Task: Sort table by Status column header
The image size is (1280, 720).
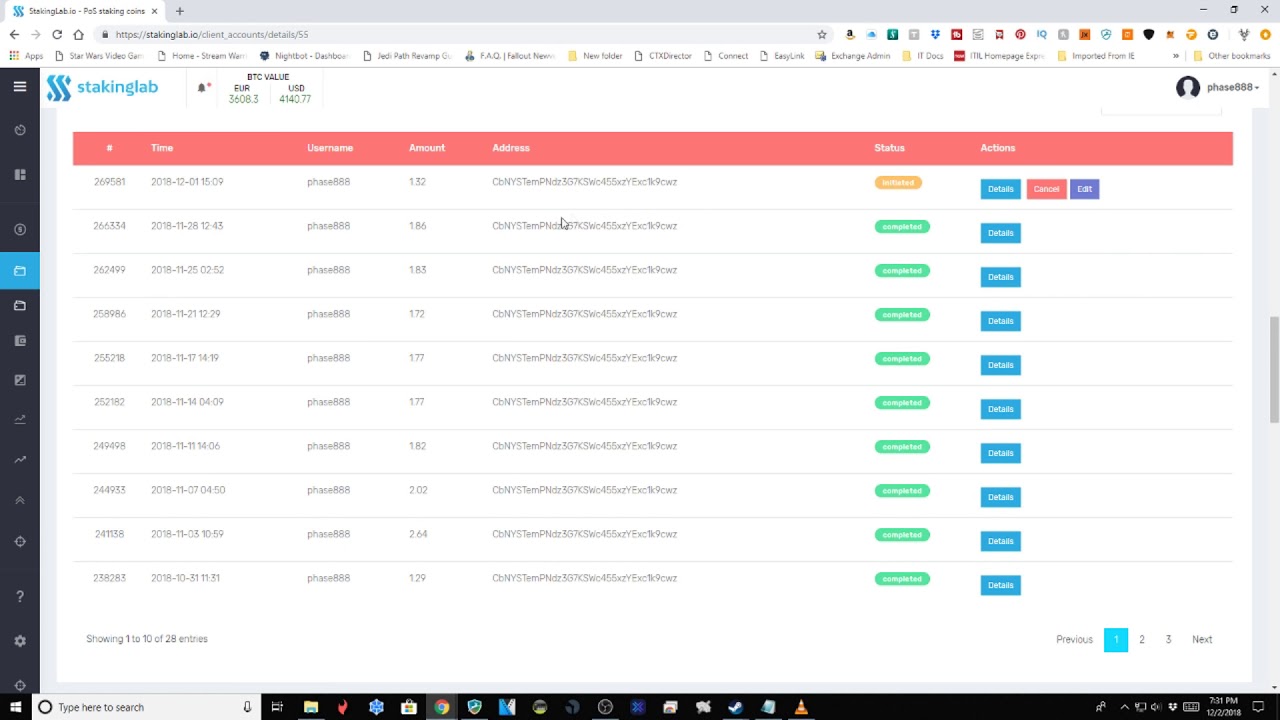Action: (x=889, y=148)
